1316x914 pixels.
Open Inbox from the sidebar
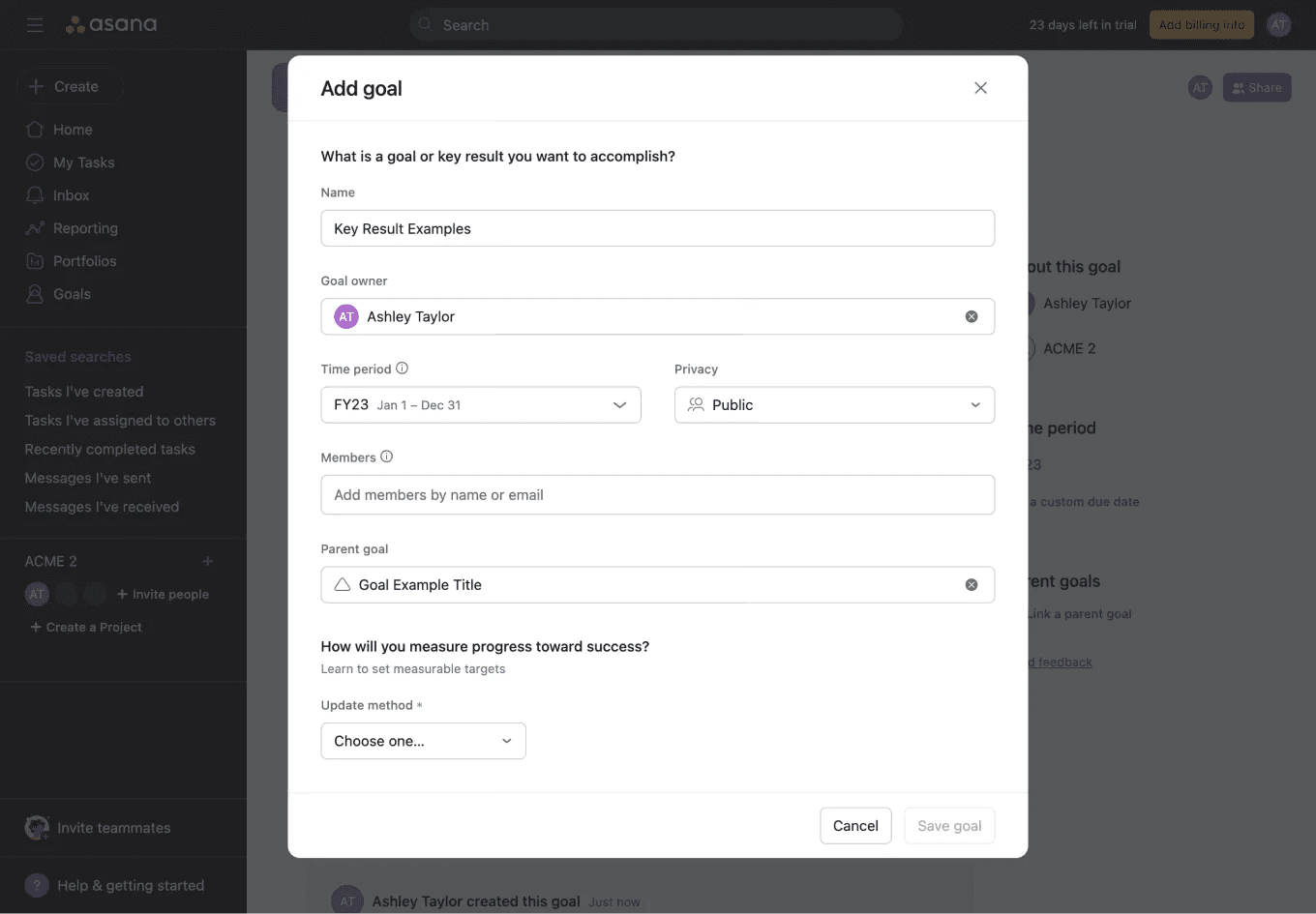[x=71, y=194]
